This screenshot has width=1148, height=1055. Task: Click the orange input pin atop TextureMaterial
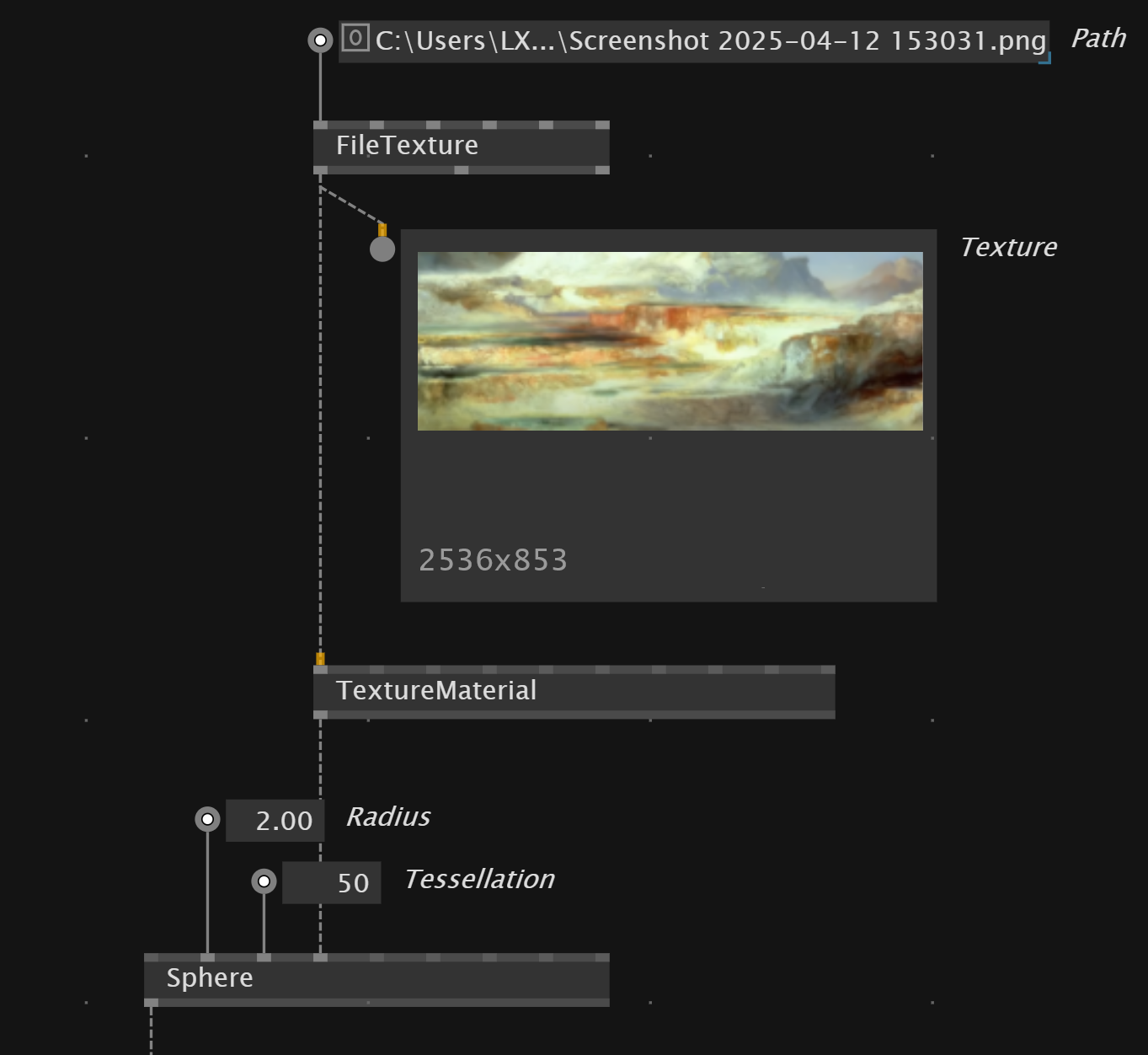[320, 659]
